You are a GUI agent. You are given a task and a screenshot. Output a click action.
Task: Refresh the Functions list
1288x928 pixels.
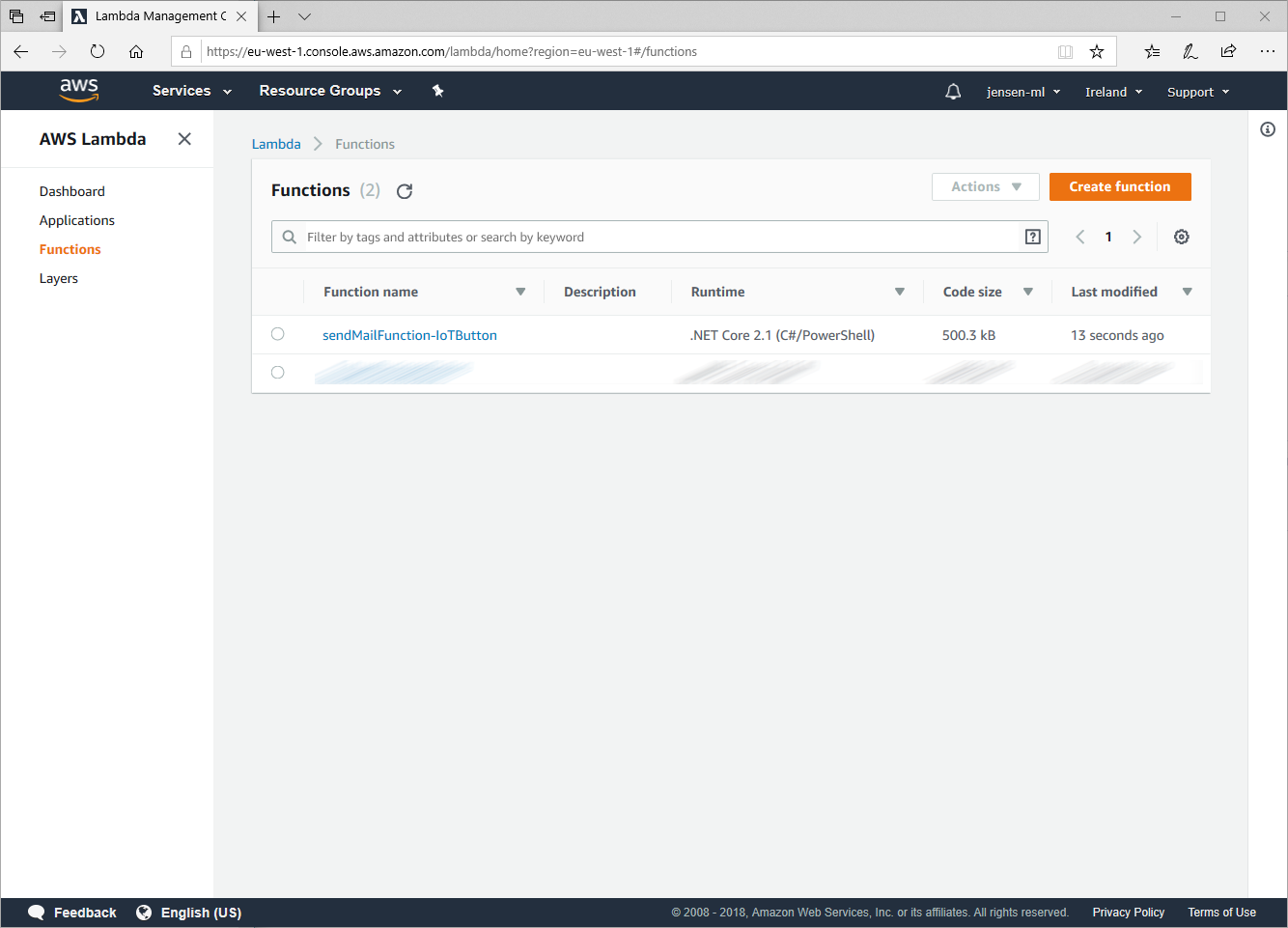click(405, 191)
